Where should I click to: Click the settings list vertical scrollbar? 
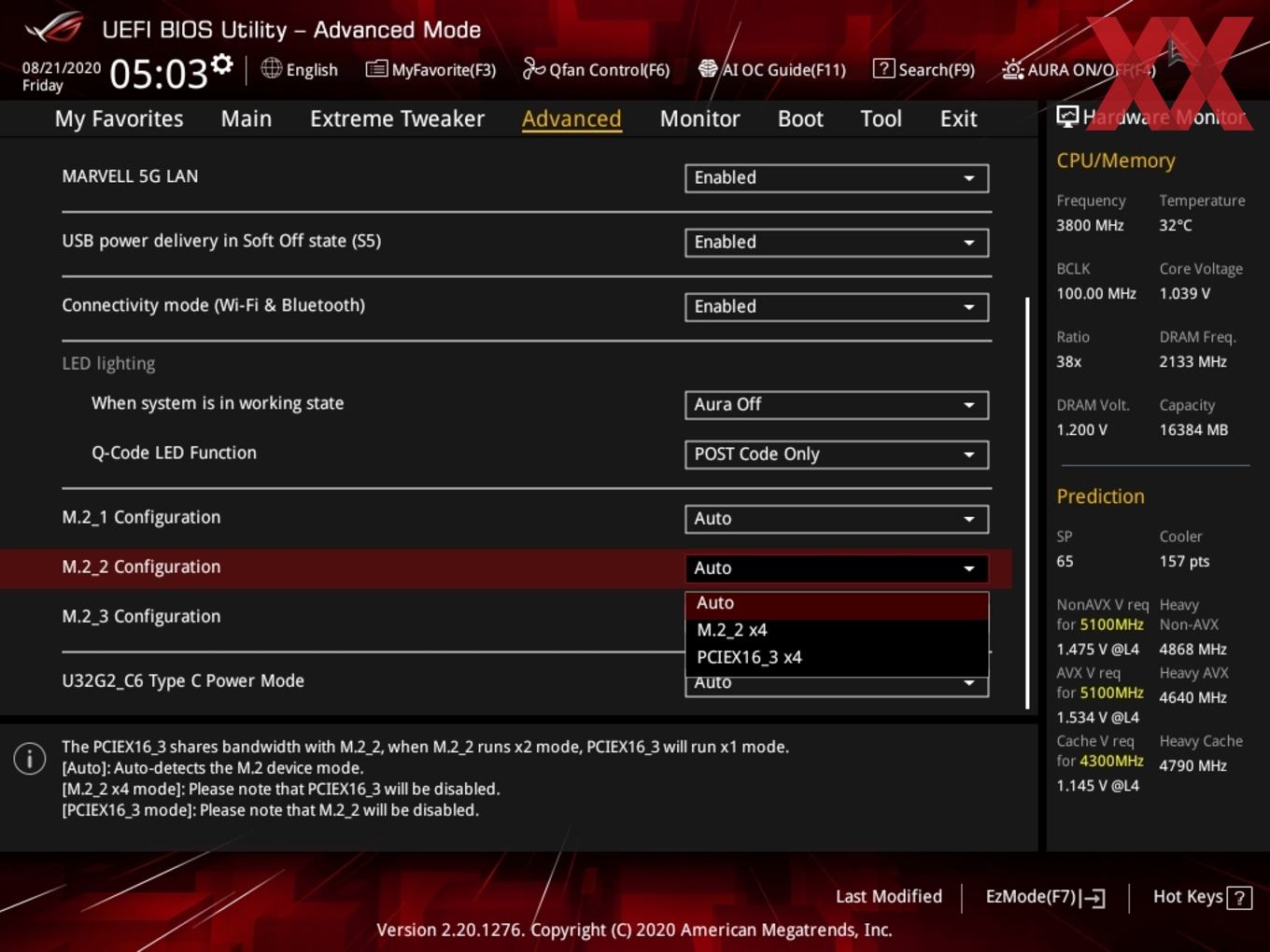coord(1027,503)
